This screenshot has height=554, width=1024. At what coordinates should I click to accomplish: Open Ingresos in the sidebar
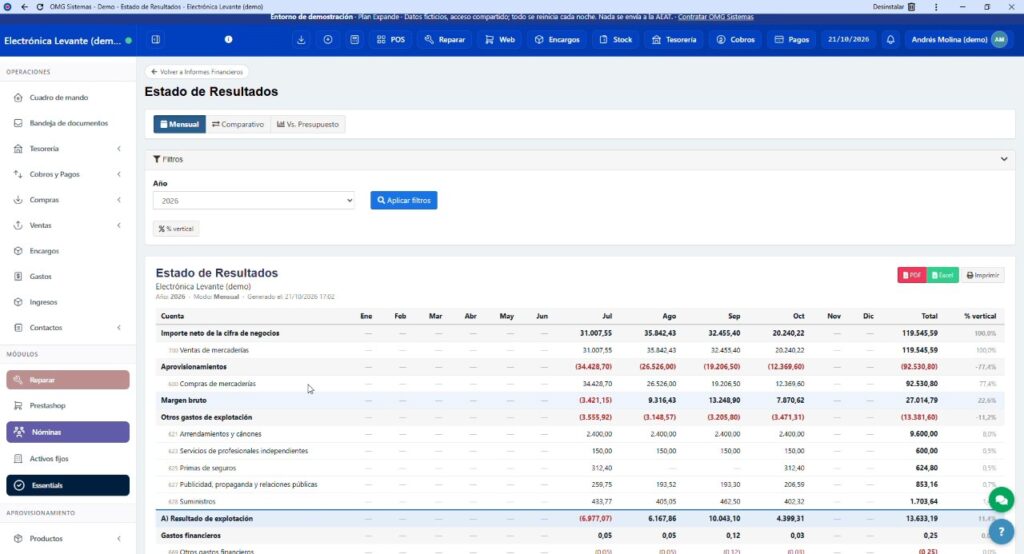point(68,302)
